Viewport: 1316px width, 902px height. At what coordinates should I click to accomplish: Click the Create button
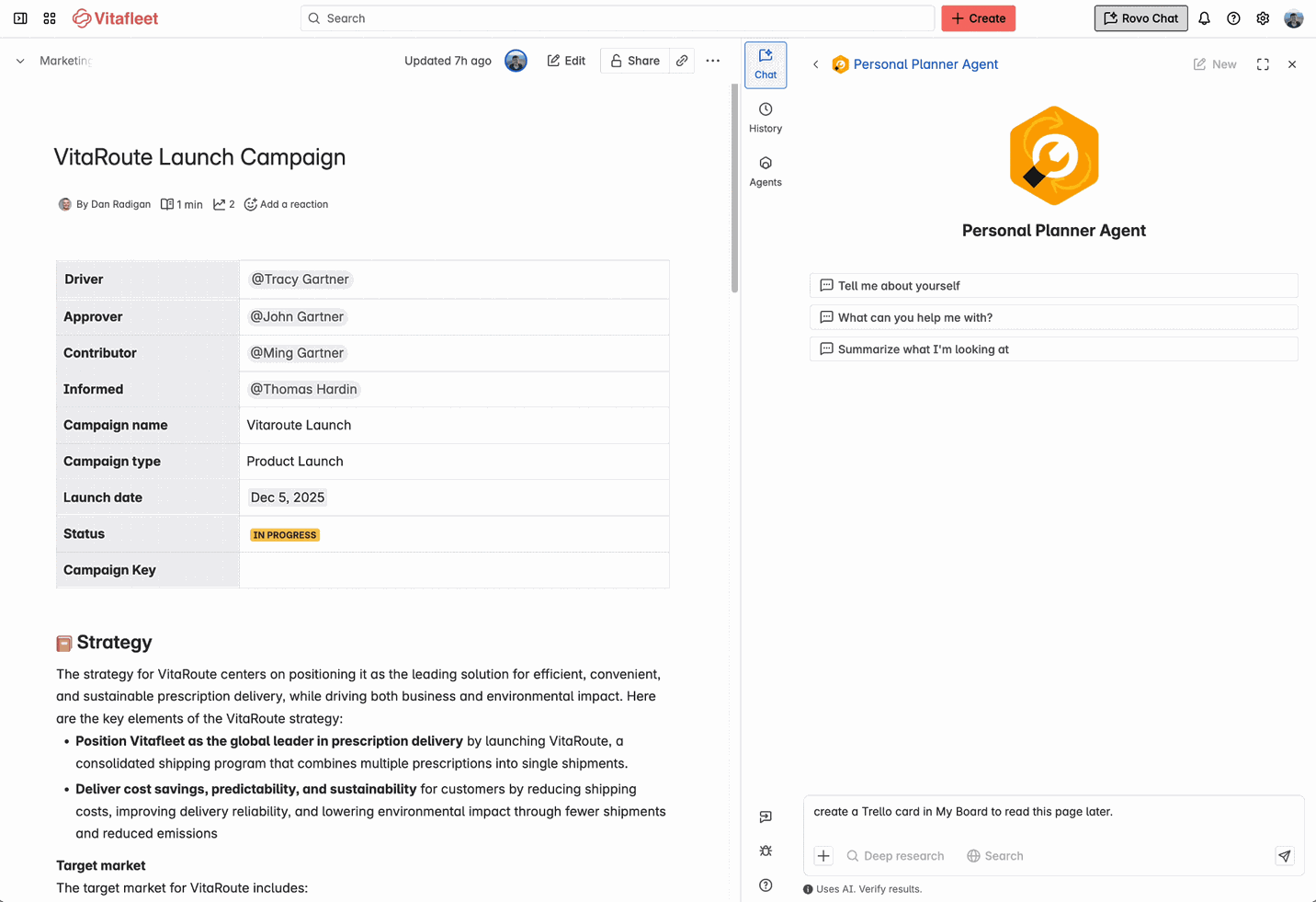click(x=978, y=18)
